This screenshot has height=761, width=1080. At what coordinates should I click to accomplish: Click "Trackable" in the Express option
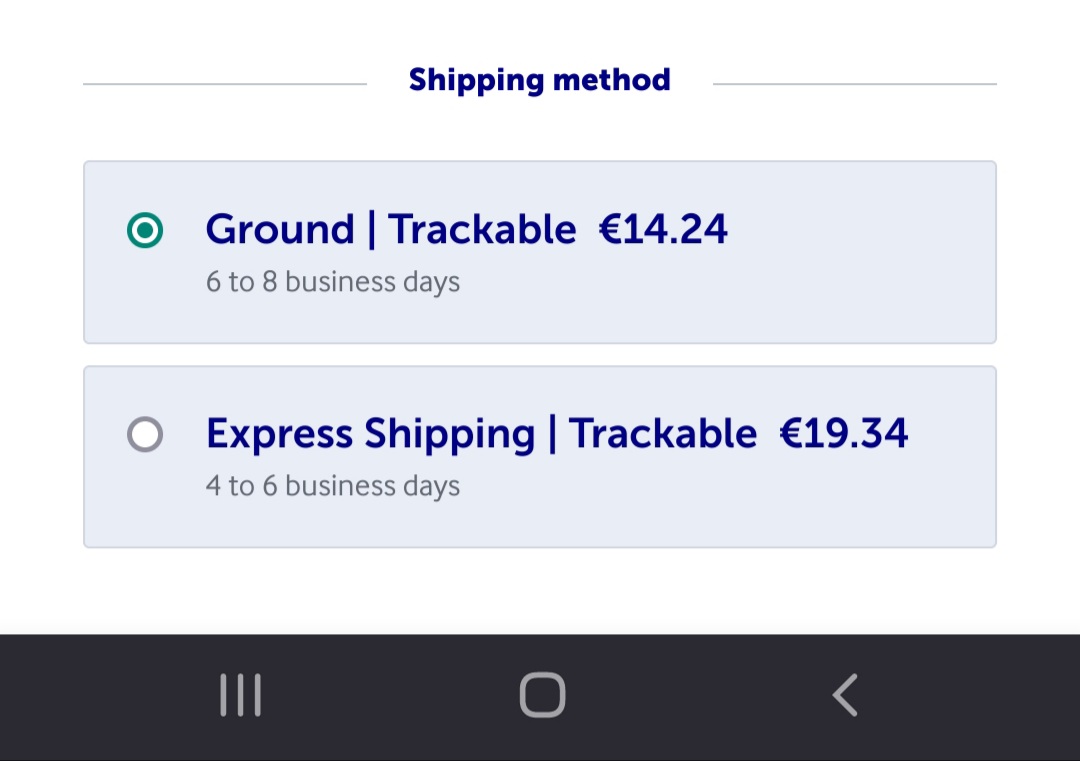tap(663, 434)
